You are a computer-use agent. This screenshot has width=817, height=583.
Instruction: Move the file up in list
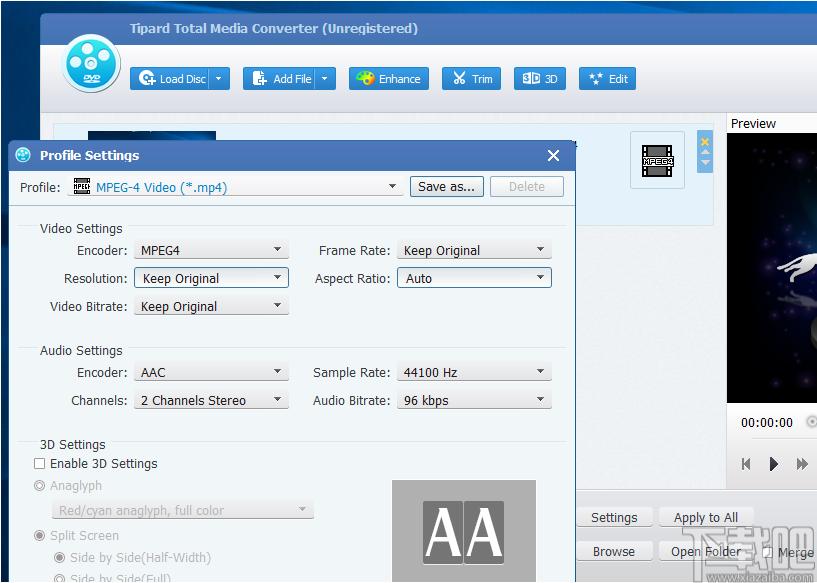pos(705,152)
